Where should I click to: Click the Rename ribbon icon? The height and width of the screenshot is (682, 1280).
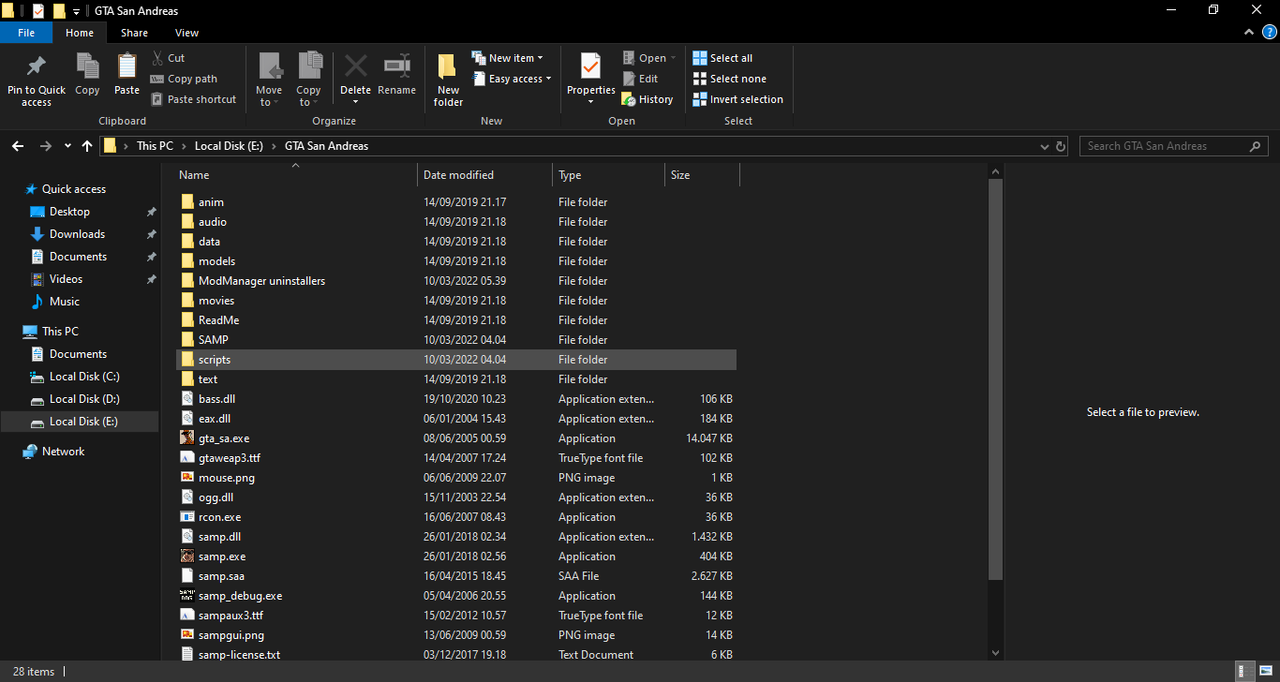(x=397, y=66)
